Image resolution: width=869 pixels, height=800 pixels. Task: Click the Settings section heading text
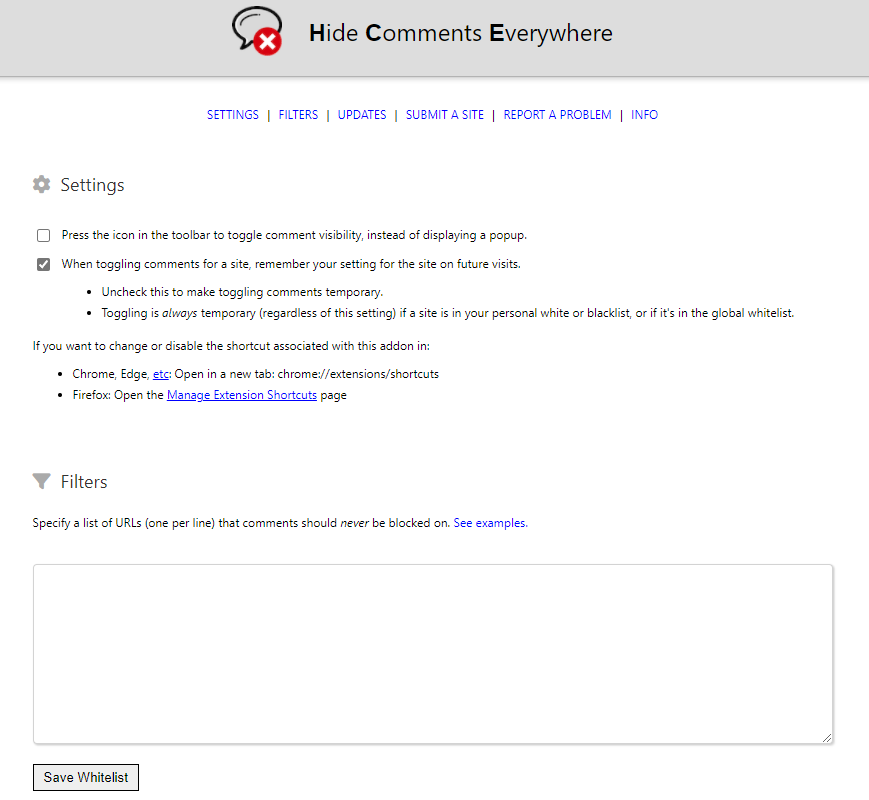[x=92, y=185]
